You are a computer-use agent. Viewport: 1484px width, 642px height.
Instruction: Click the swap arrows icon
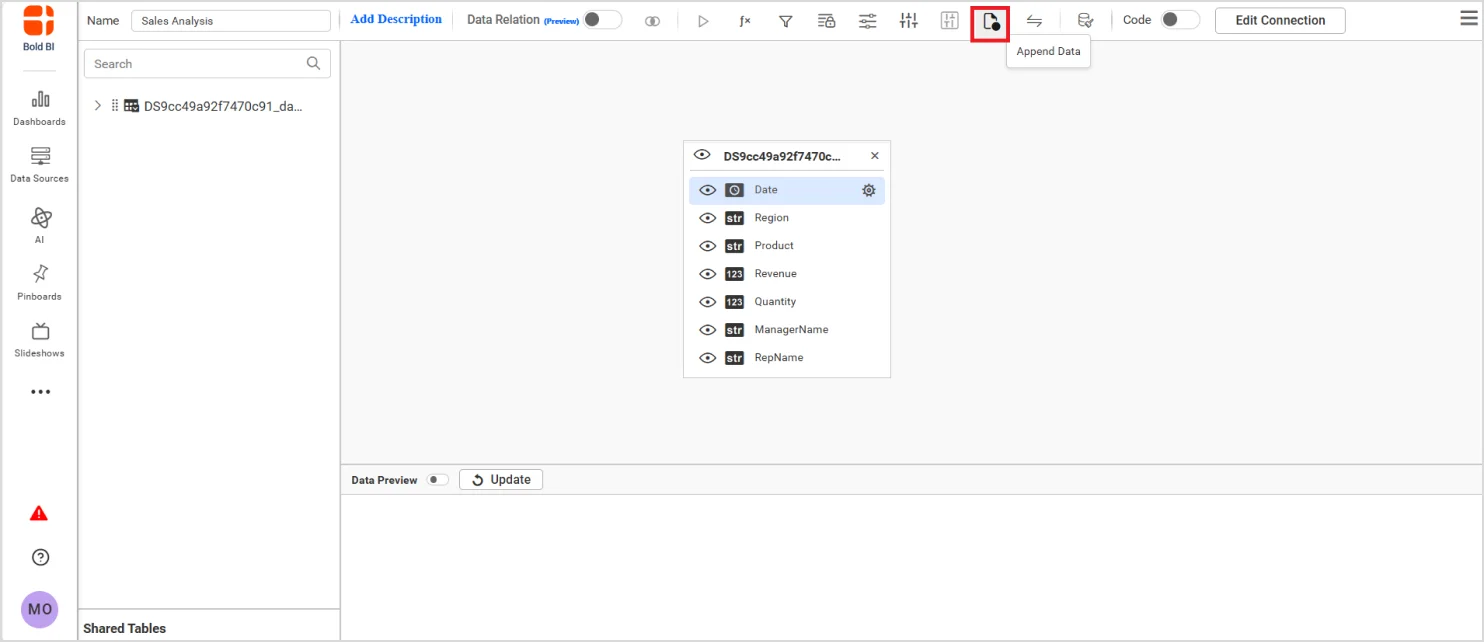(1035, 21)
